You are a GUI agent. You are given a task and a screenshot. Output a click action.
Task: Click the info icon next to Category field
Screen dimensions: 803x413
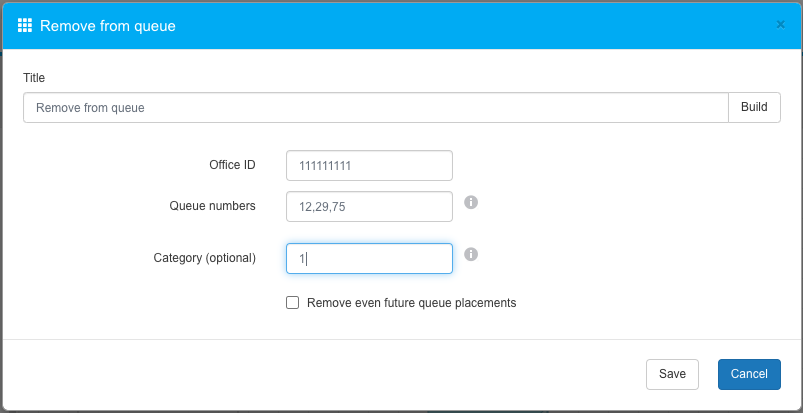pyautogui.click(x=471, y=254)
